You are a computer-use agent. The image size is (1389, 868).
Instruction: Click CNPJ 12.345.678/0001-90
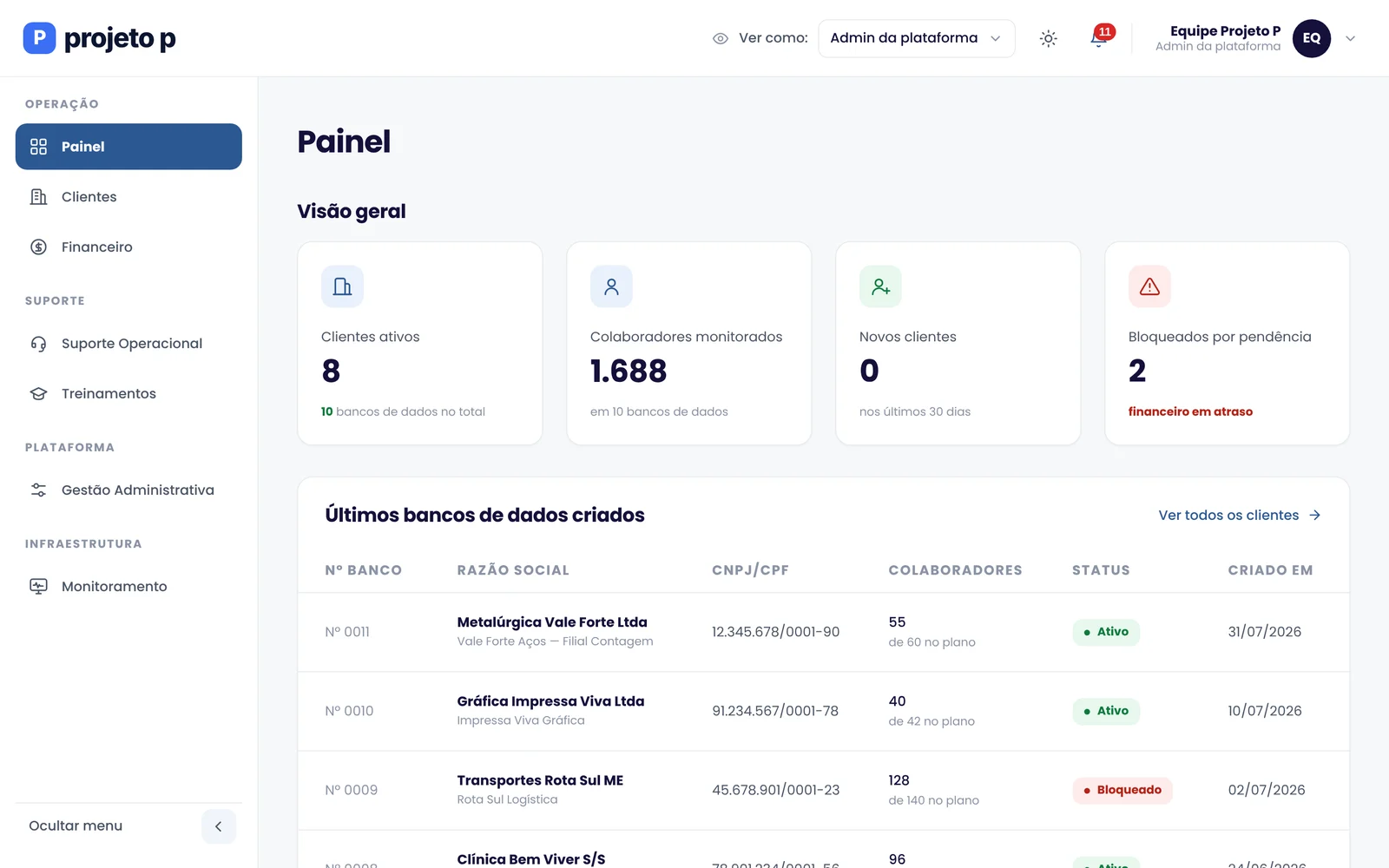pos(775,632)
